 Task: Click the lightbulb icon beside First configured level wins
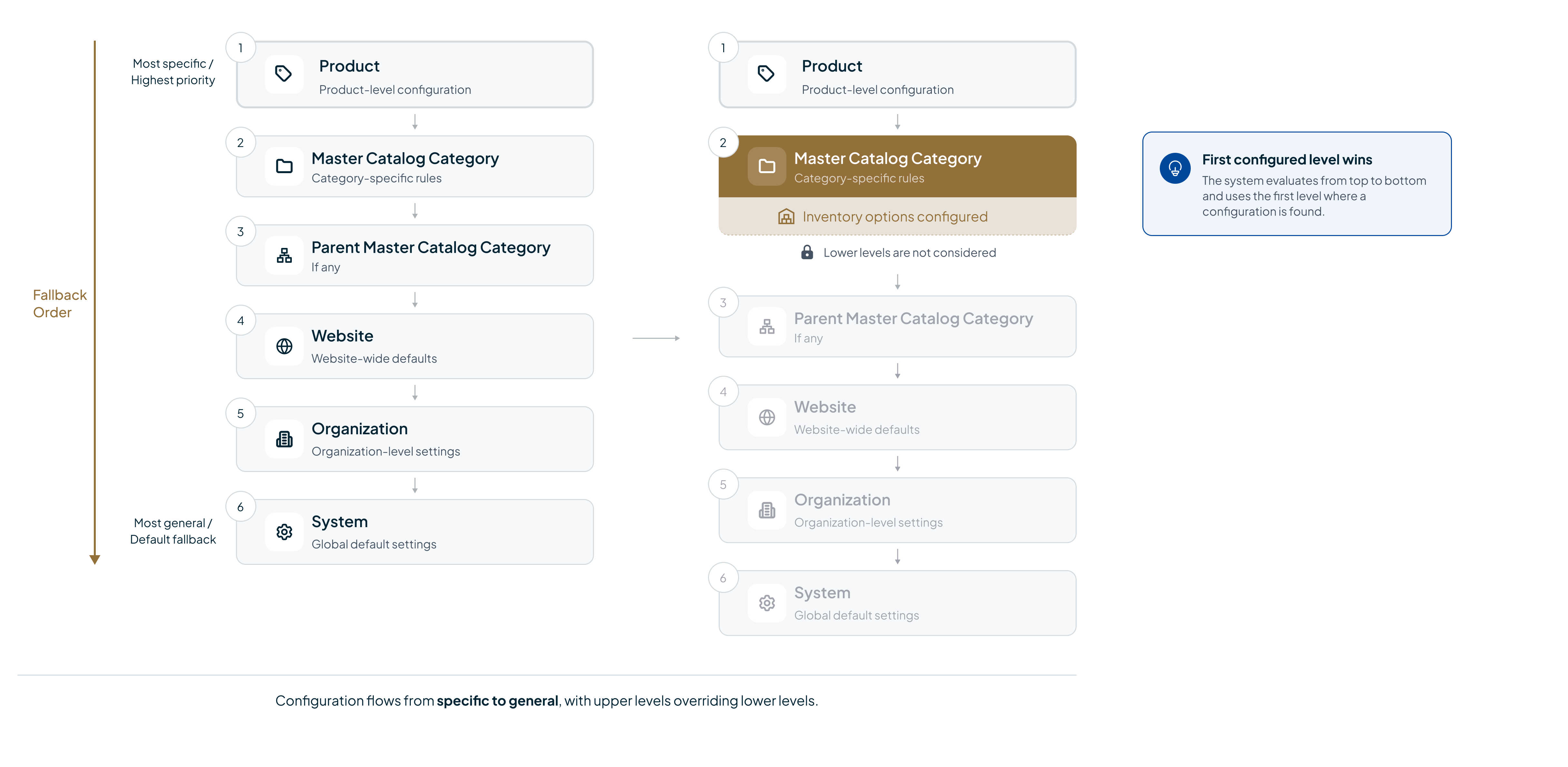tap(1174, 168)
